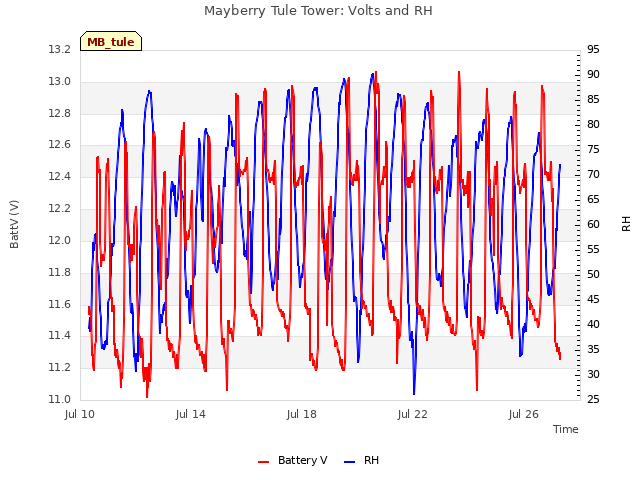Click the 30 RH tick label
This screenshot has width=640, height=480.
pyautogui.click(x=593, y=374)
